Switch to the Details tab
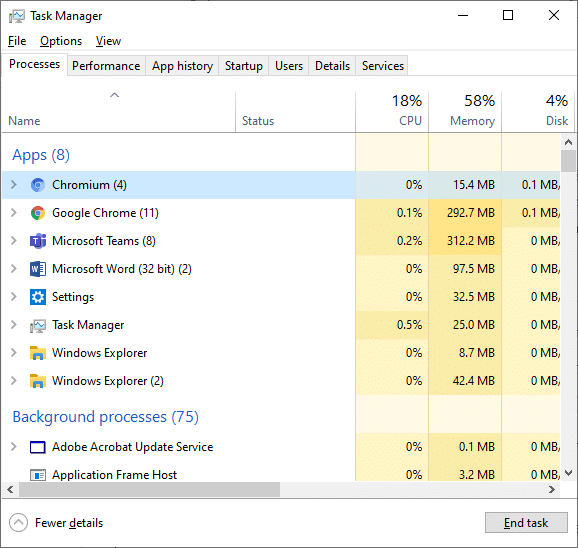Viewport: 578px width, 548px height. click(x=332, y=66)
